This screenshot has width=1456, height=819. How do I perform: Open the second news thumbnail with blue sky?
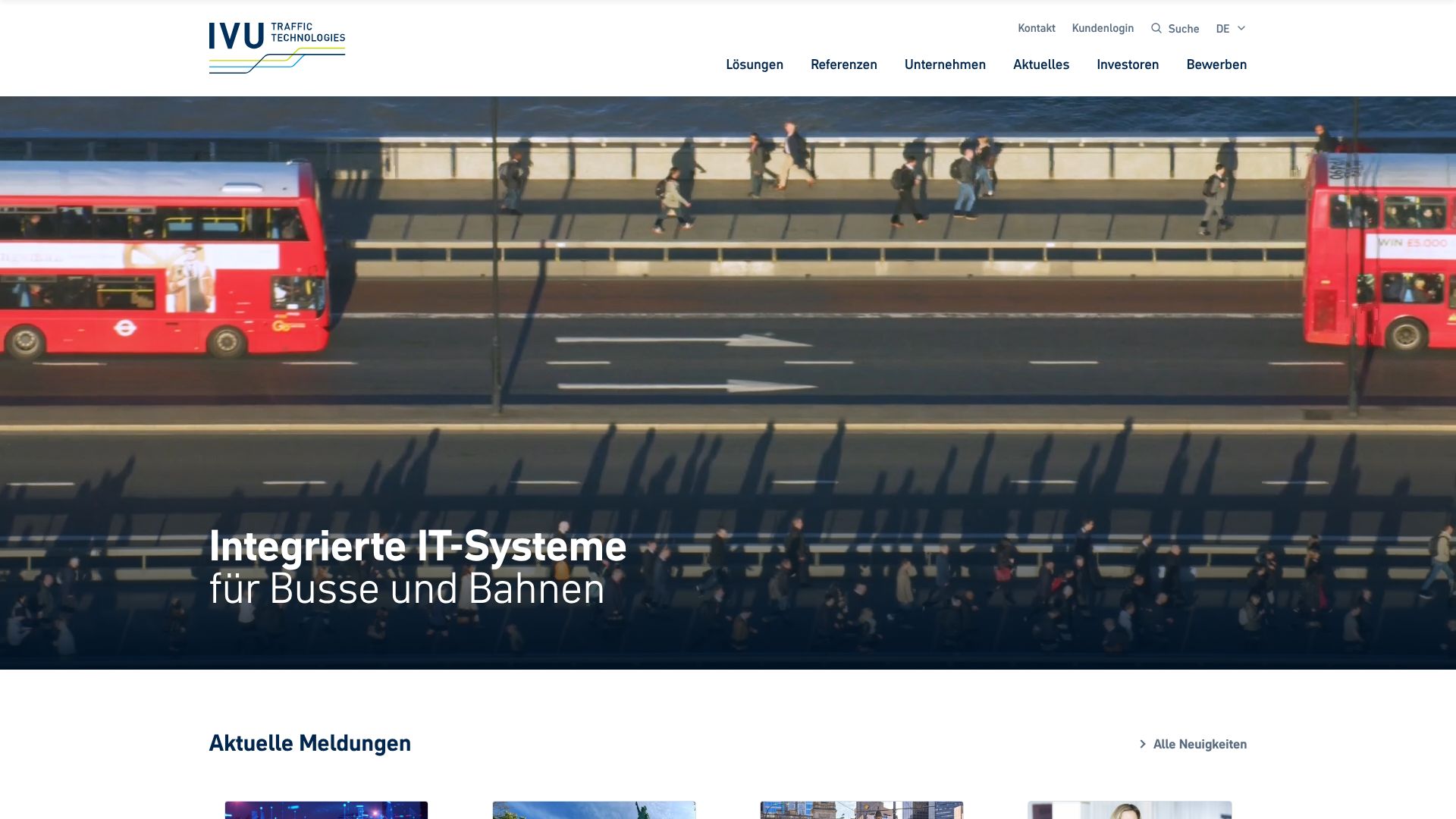click(x=594, y=810)
